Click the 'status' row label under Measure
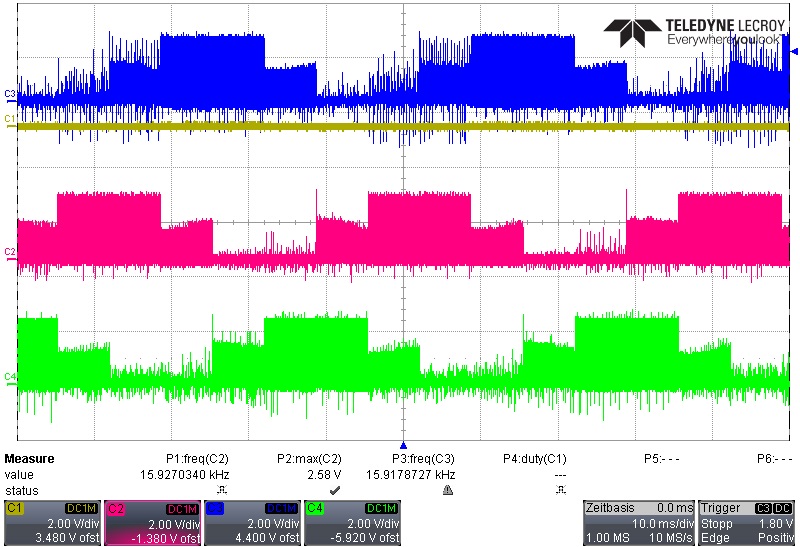Viewport: 800px width, 547px height. [21, 490]
